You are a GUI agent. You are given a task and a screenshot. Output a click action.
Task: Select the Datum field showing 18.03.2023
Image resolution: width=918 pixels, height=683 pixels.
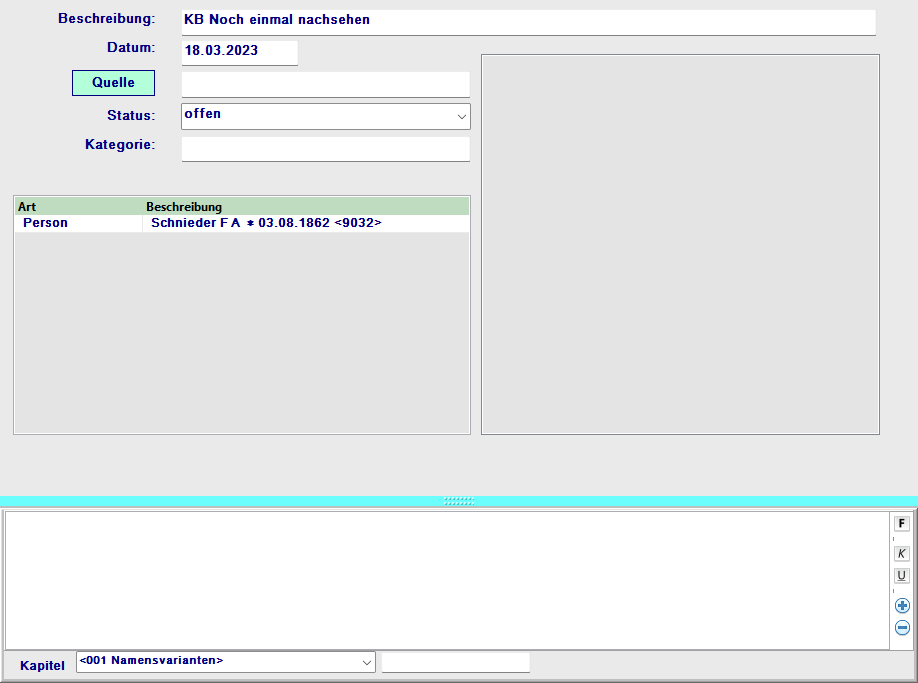pos(240,52)
